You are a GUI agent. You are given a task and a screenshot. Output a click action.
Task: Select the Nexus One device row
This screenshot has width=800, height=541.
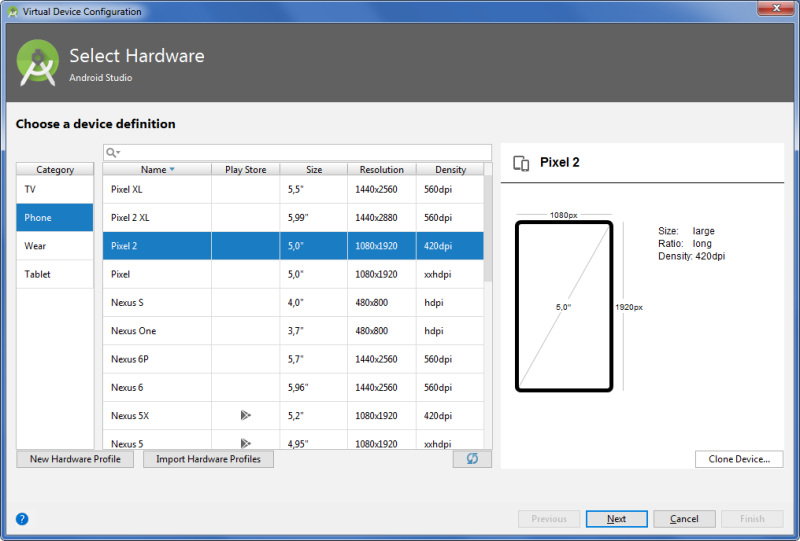293,331
